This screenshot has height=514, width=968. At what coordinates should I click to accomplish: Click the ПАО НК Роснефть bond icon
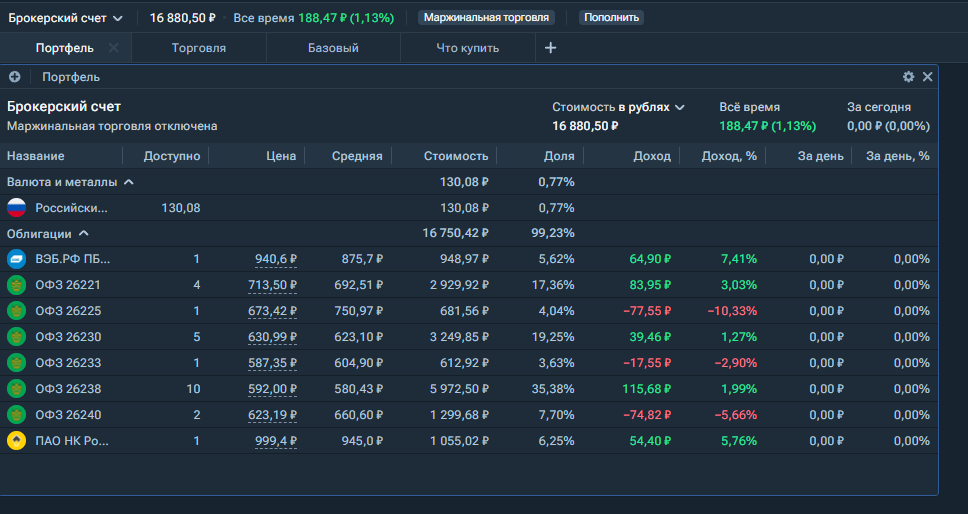point(17,441)
